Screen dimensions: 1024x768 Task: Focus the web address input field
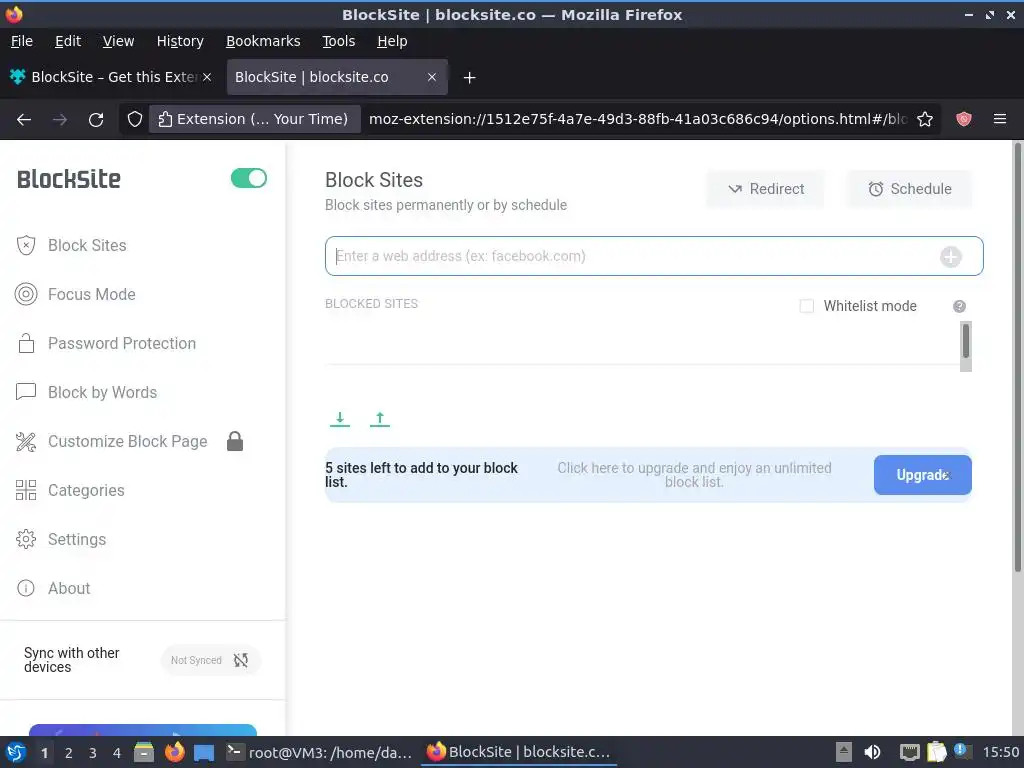(x=654, y=256)
